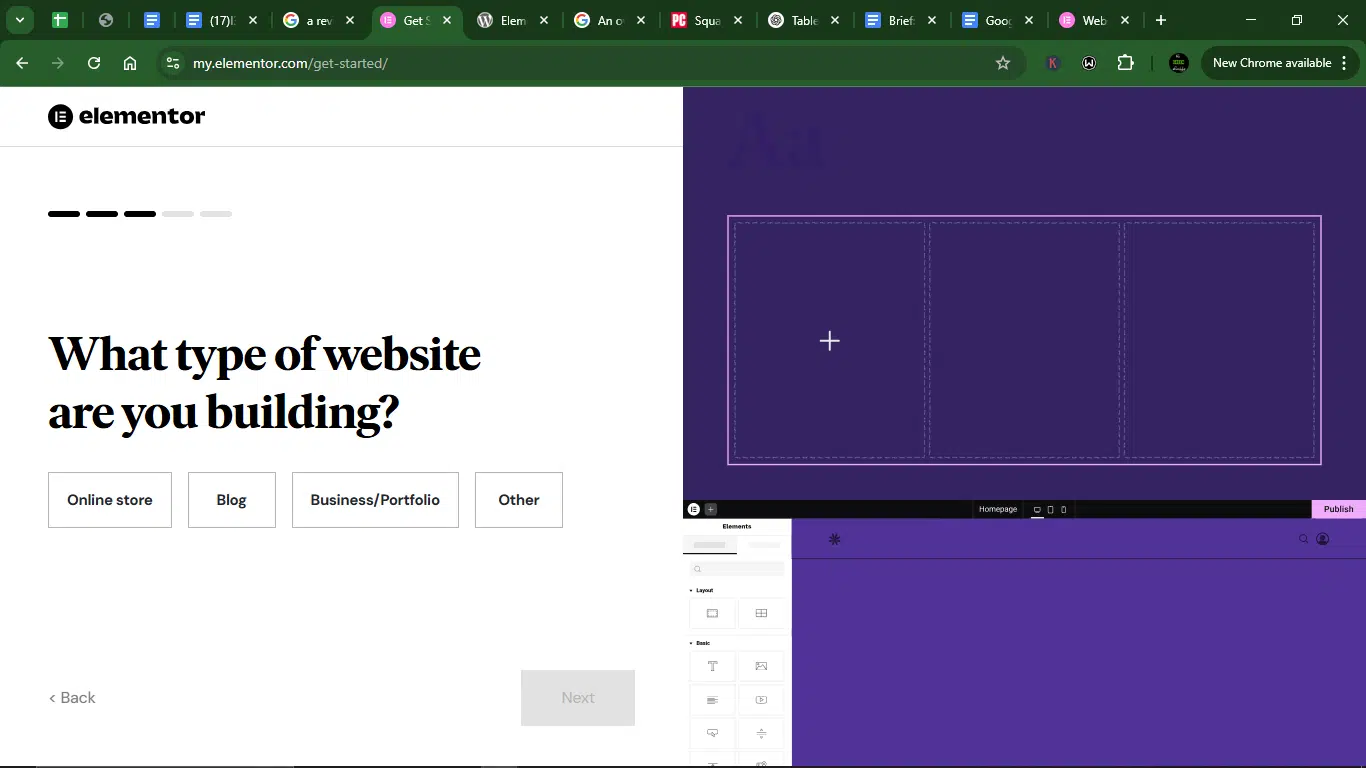Click the browser back arrow
The width and height of the screenshot is (1366, 768).
(x=22, y=63)
